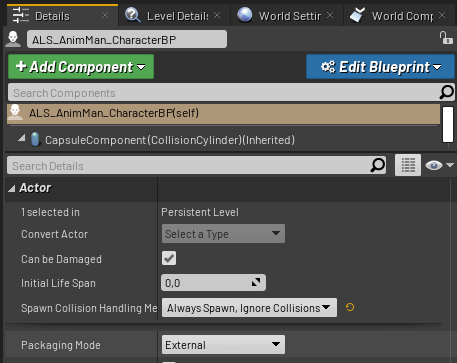Click the components list scrollbar

tap(447, 124)
